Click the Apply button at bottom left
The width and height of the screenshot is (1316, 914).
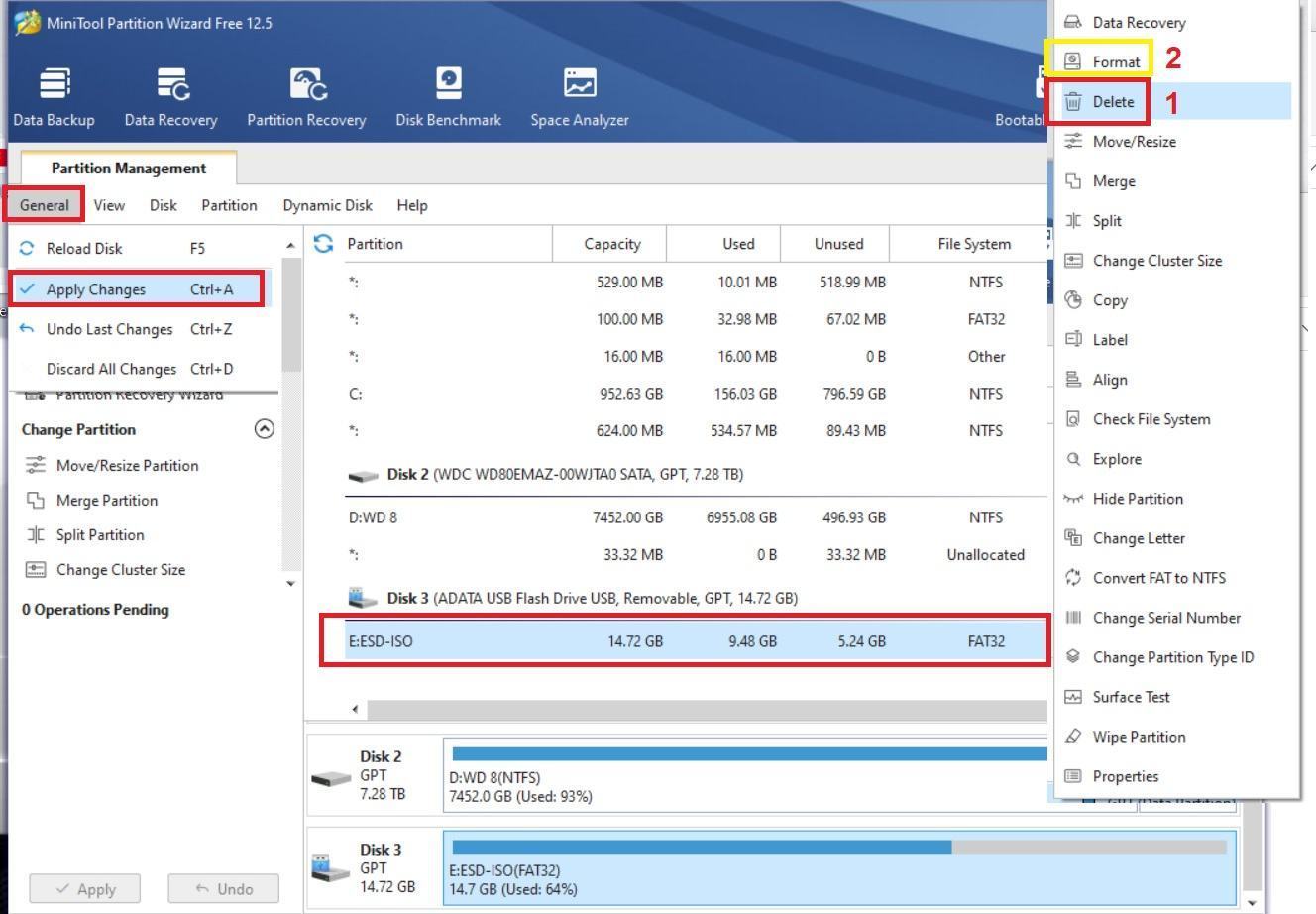(x=84, y=889)
